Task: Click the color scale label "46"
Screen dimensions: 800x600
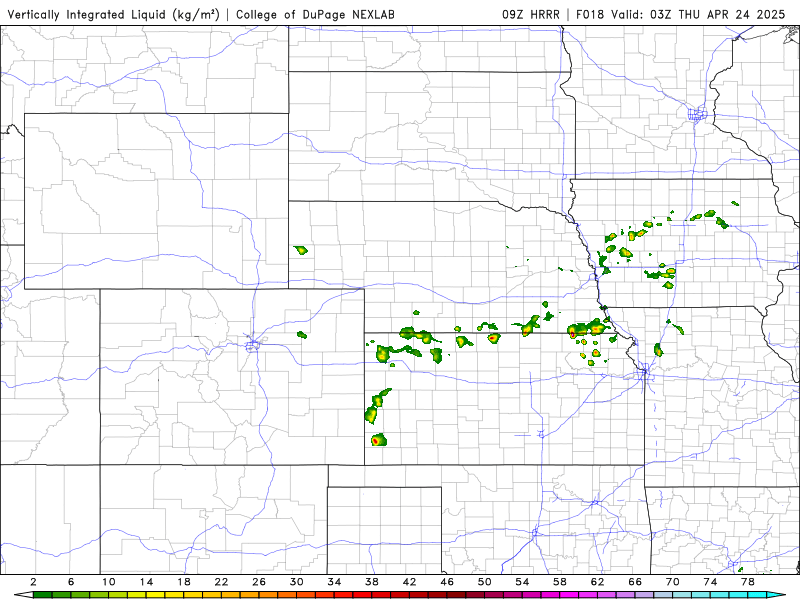Action: click(447, 582)
